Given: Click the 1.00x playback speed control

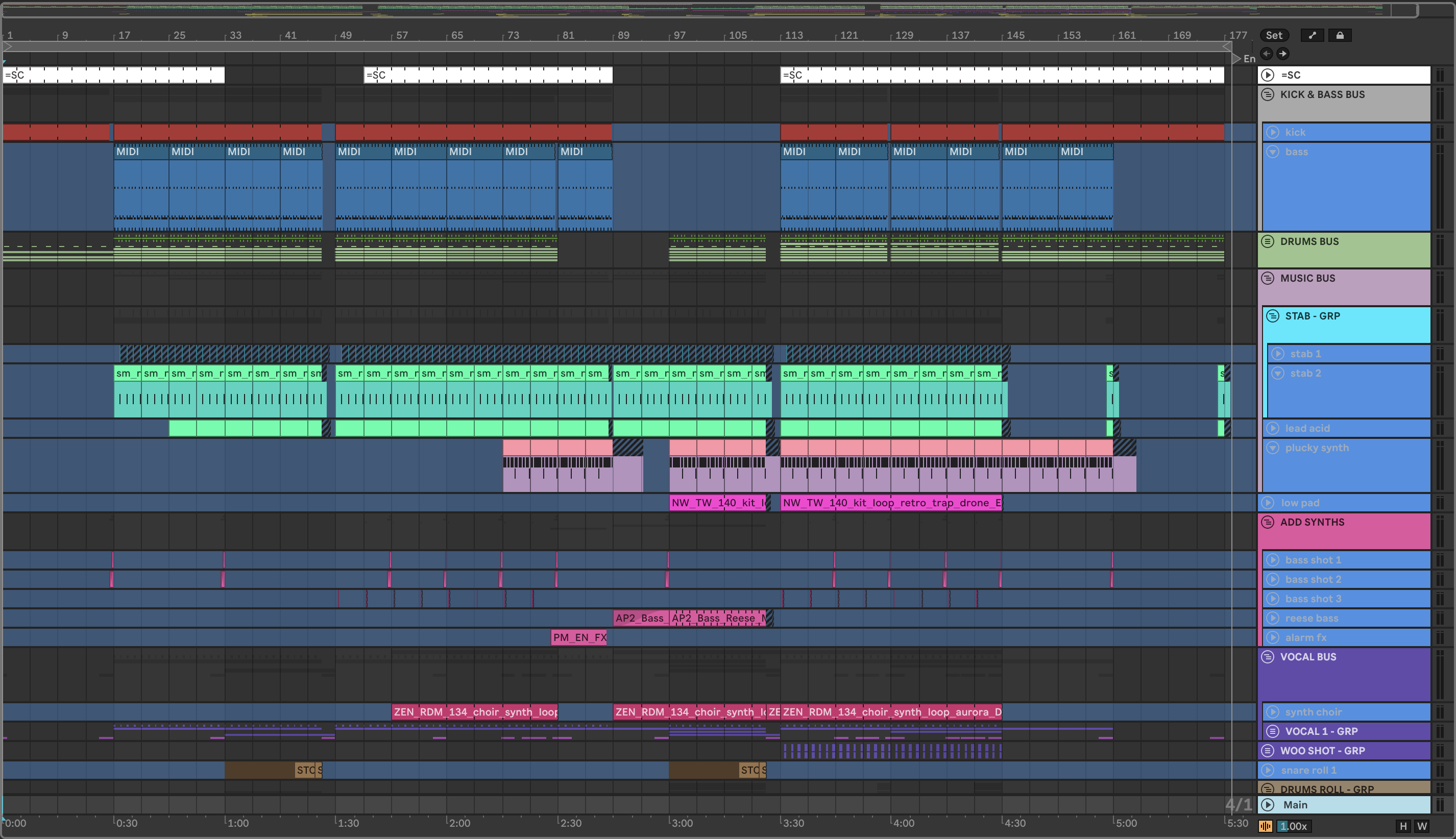Looking at the screenshot, I should click(1294, 826).
